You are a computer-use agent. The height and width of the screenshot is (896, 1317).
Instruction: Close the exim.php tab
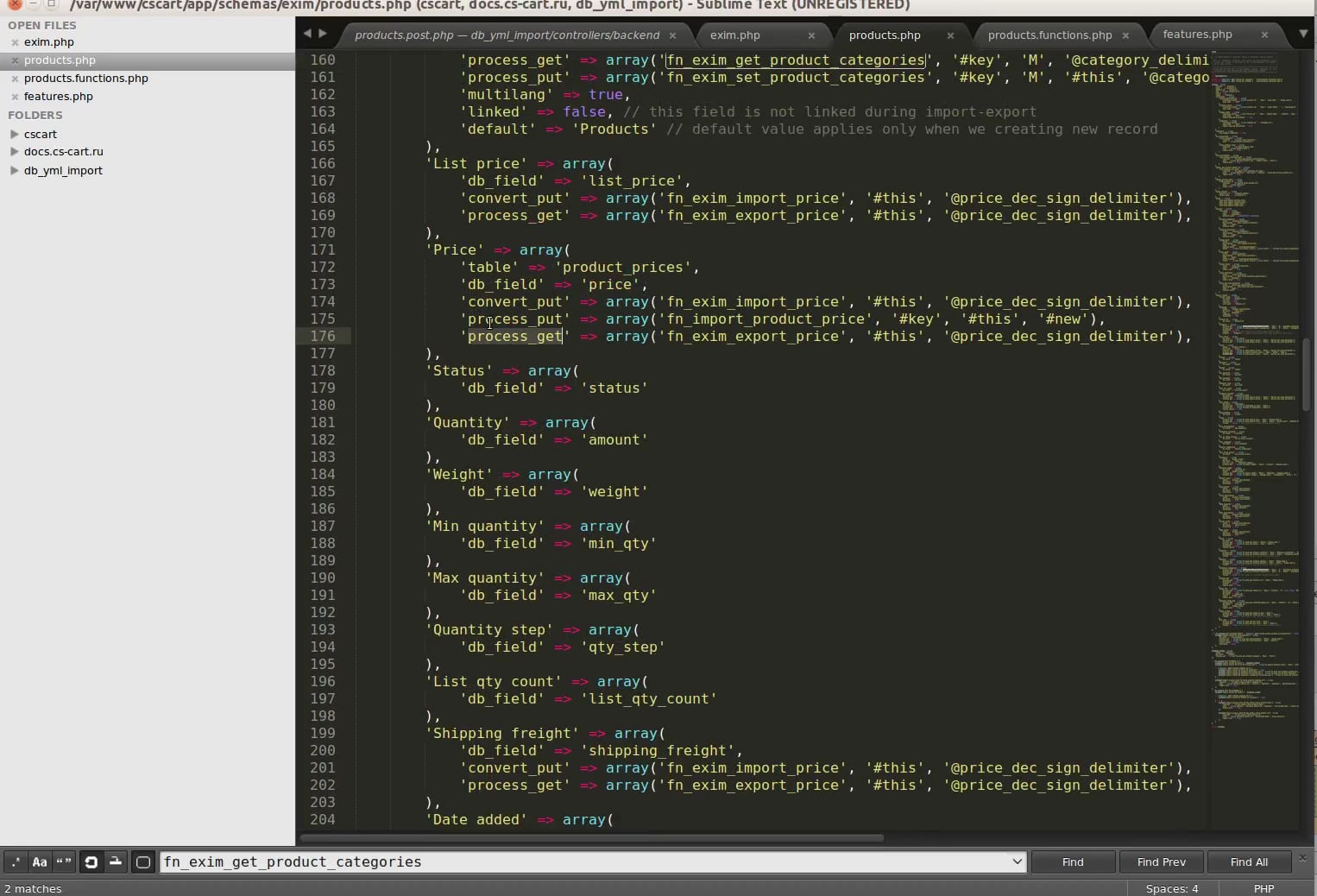pyautogui.click(x=811, y=35)
